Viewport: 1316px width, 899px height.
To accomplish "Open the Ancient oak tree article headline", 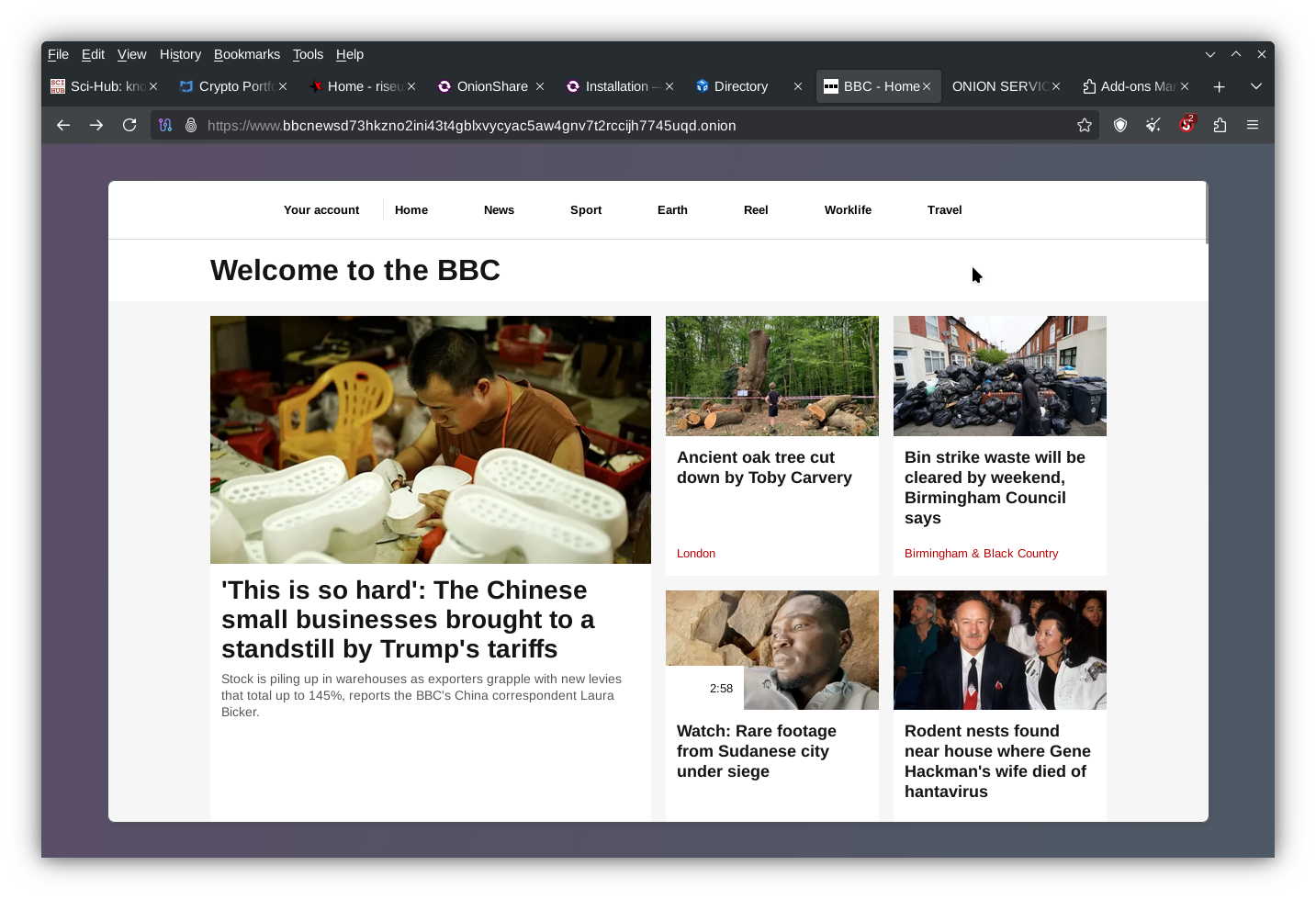I will pyautogui.click(x=764, y=467).
